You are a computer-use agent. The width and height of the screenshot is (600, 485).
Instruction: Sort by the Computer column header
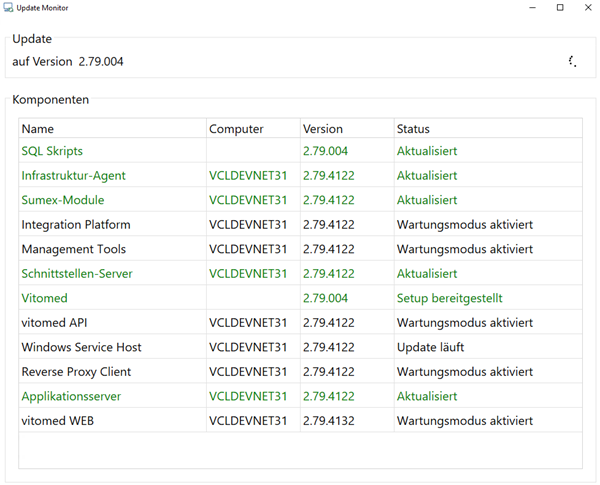(x=253, y=129)
